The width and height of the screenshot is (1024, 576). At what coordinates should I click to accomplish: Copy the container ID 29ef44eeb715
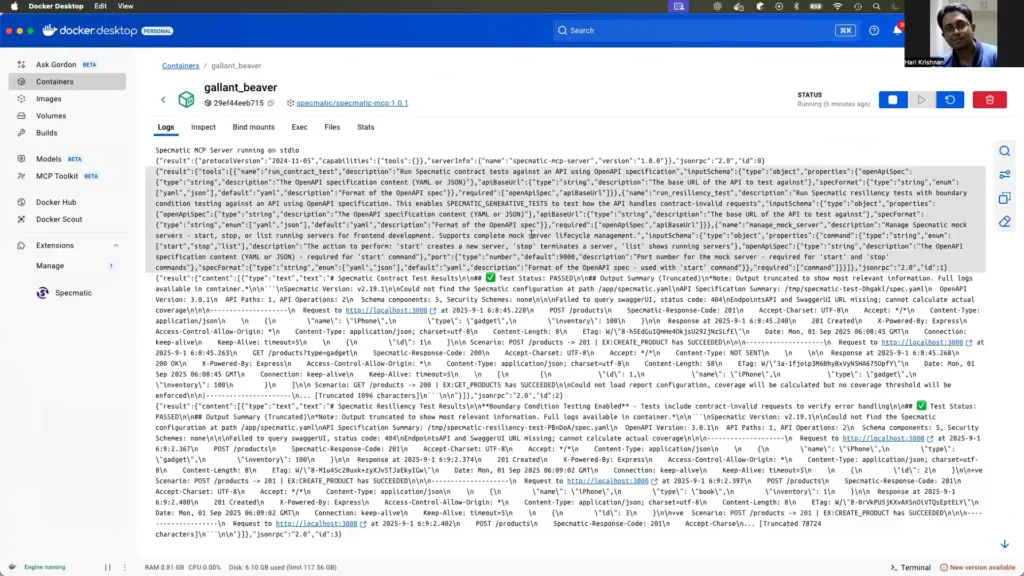point(273,103)
